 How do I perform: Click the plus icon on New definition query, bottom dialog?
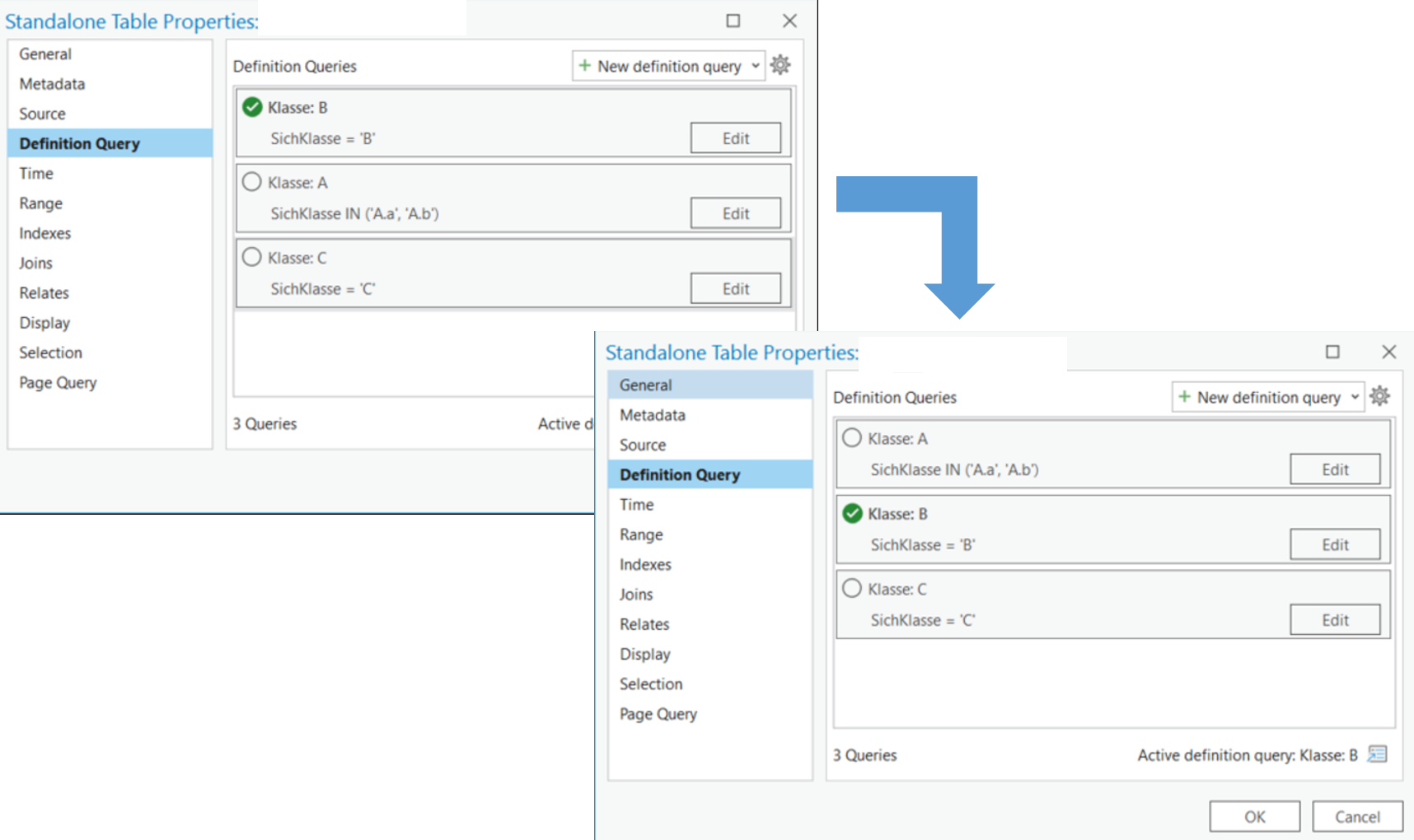click(1184, 397)
